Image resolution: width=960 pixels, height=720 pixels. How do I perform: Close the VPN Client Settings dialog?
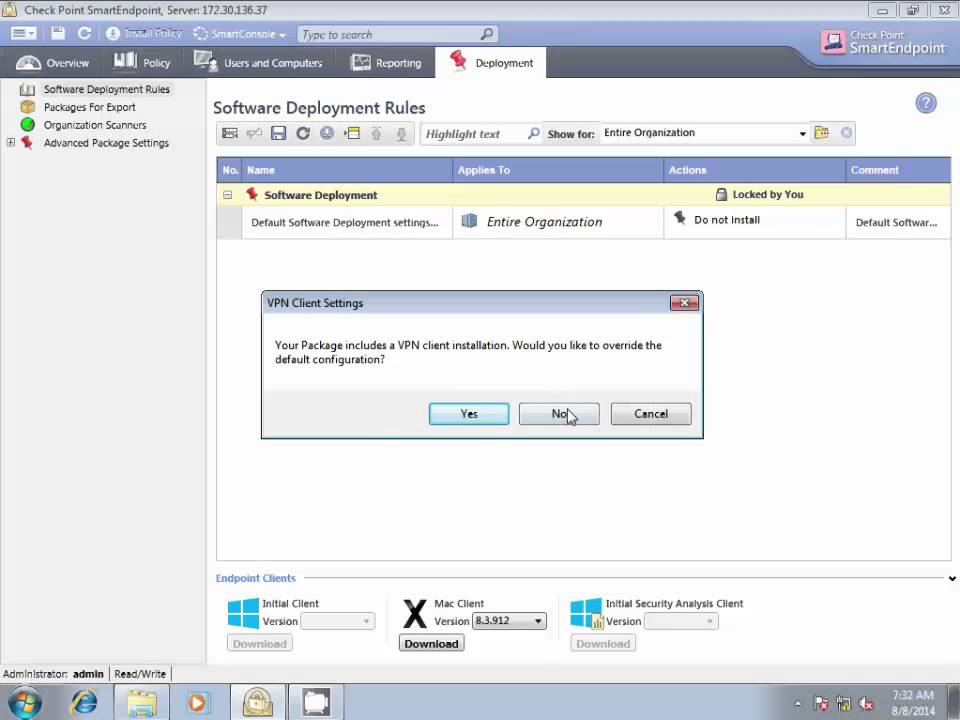[684, 302]
